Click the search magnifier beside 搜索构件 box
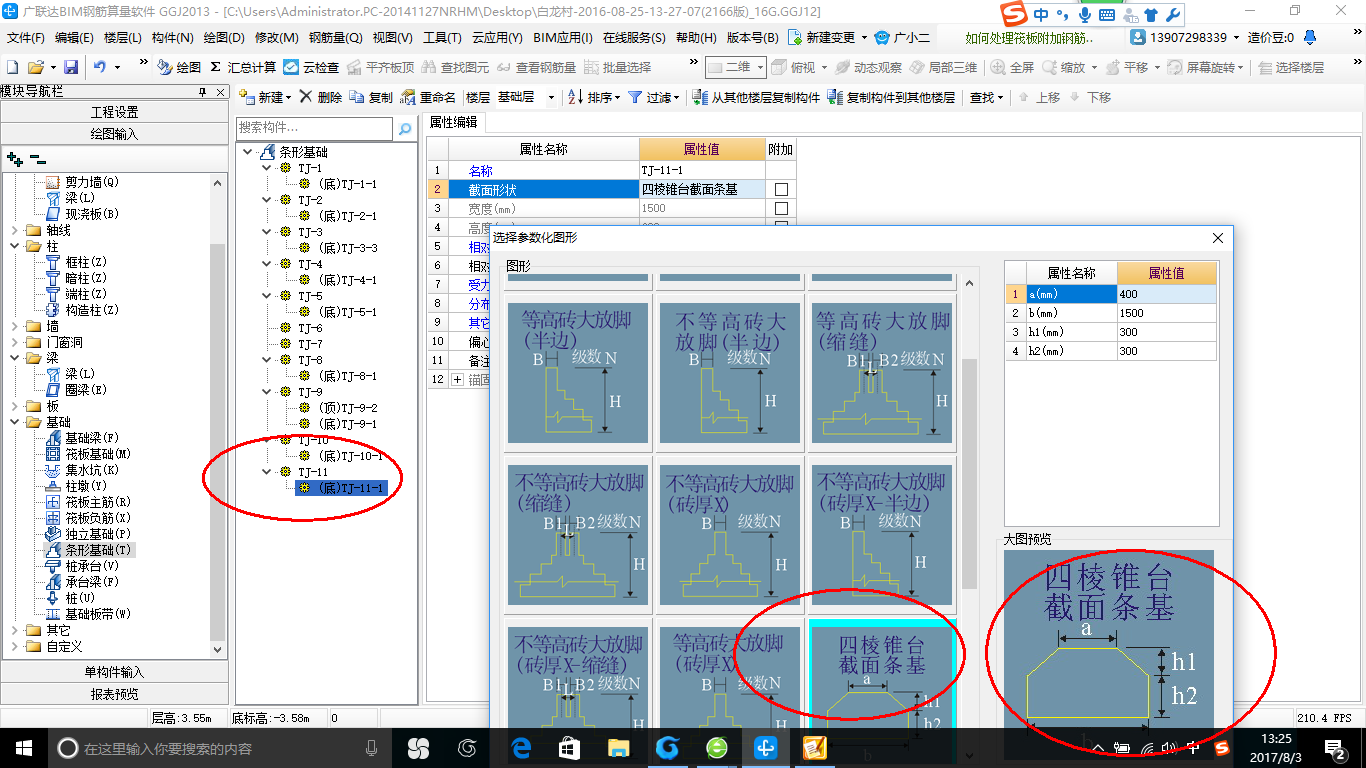 405,129
